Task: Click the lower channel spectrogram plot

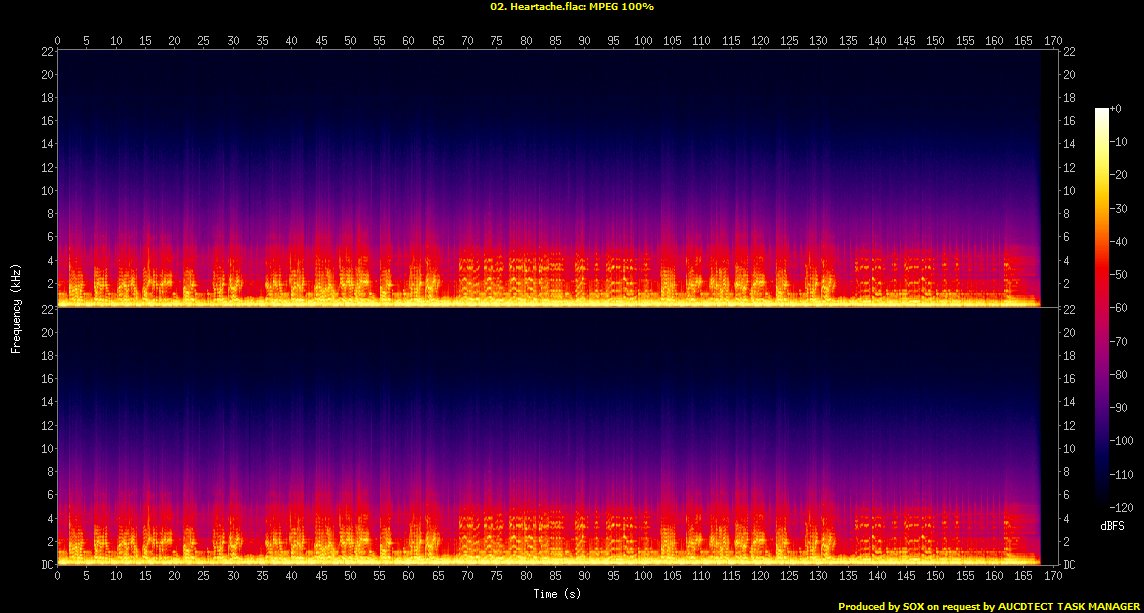Action: 549,436
